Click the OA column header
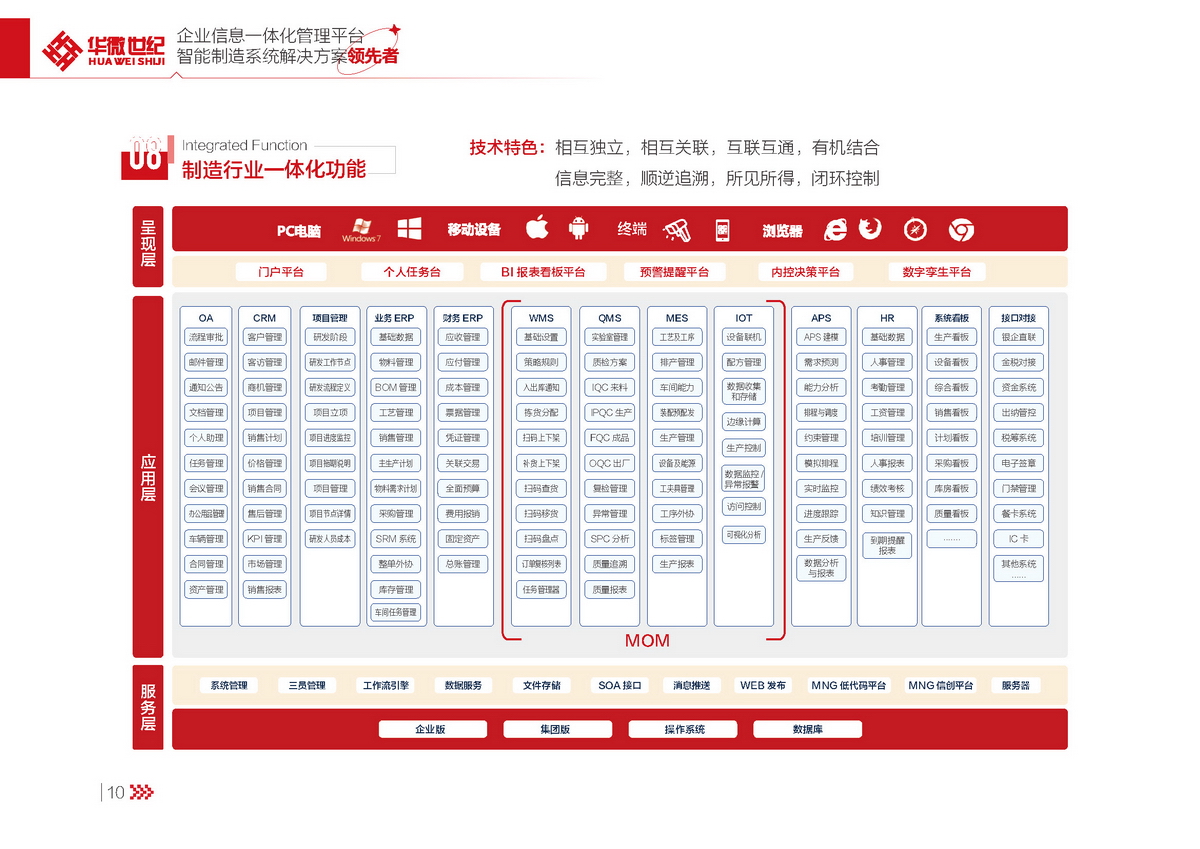 point(206,318)
